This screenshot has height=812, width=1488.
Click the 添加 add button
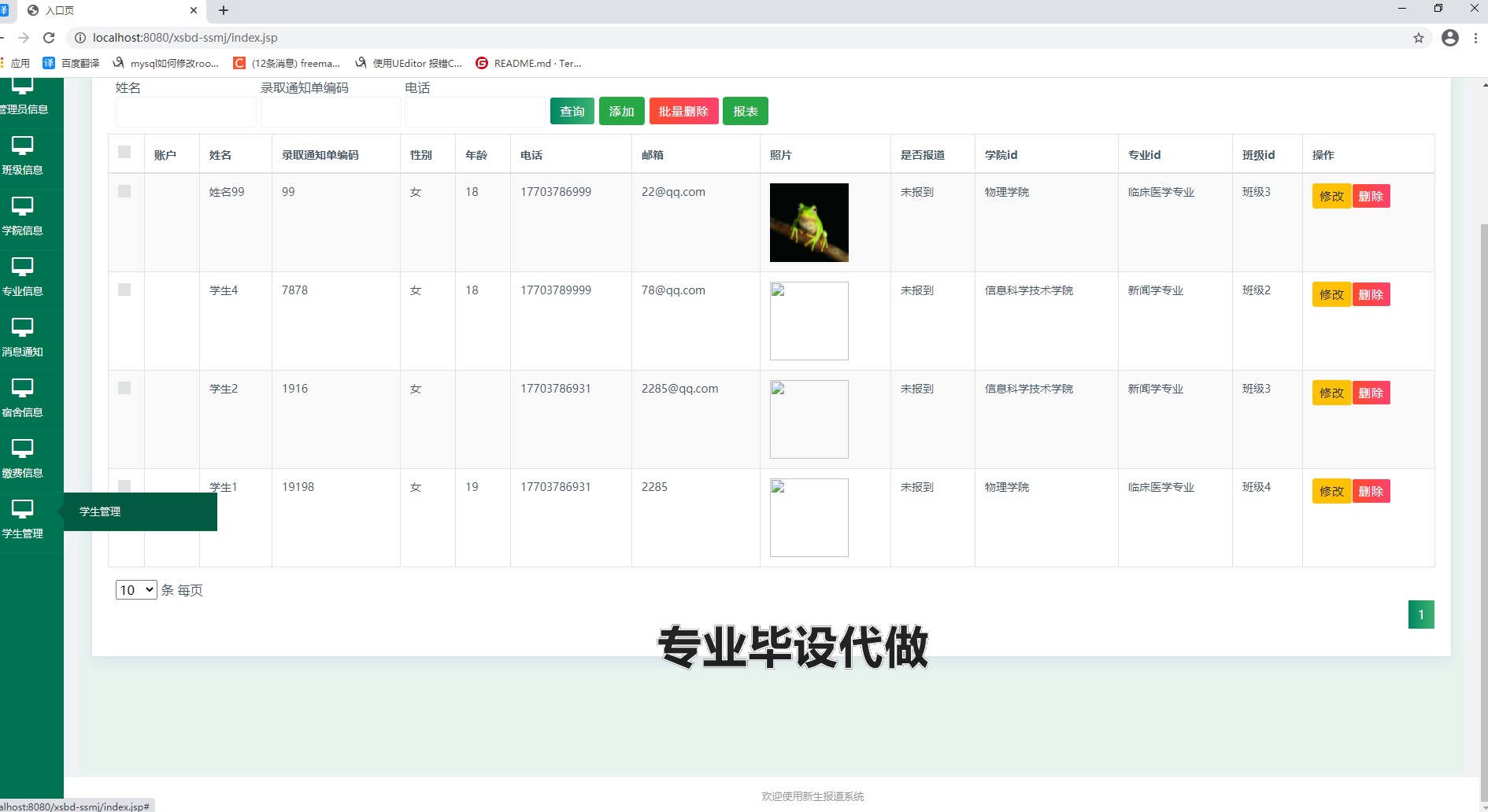point(622,112)
